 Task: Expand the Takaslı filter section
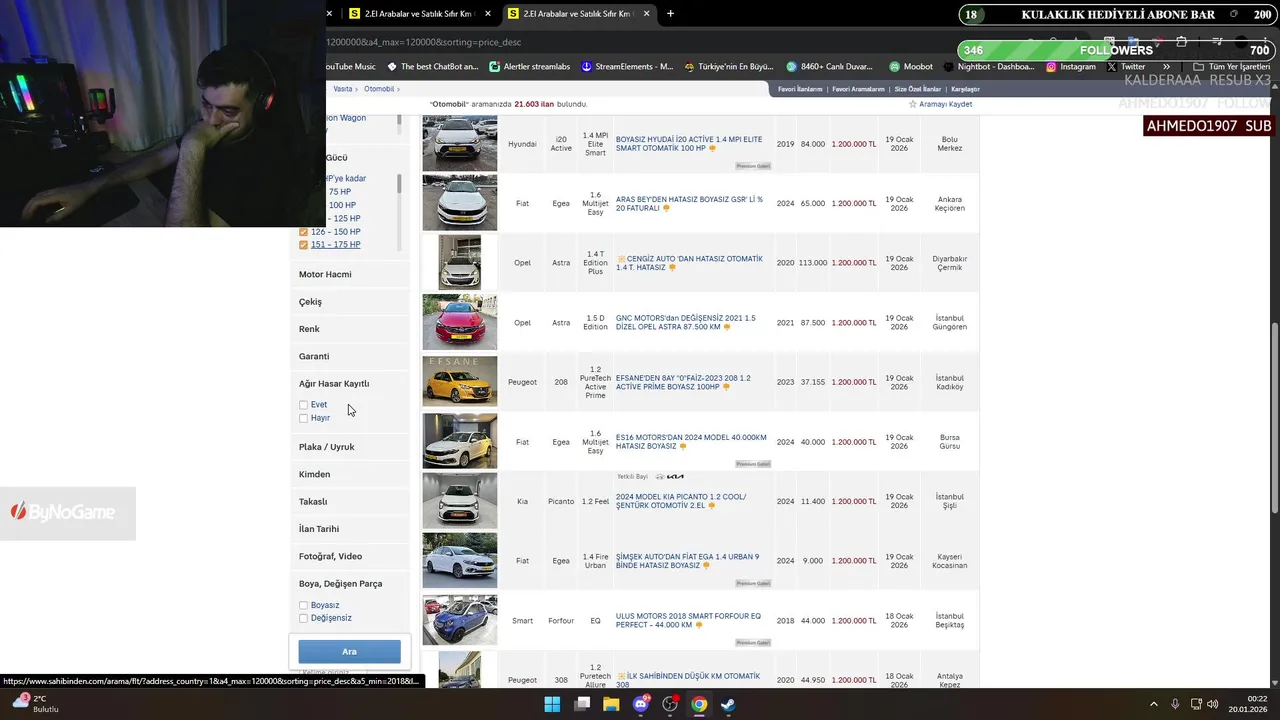(x=313, y=502)
